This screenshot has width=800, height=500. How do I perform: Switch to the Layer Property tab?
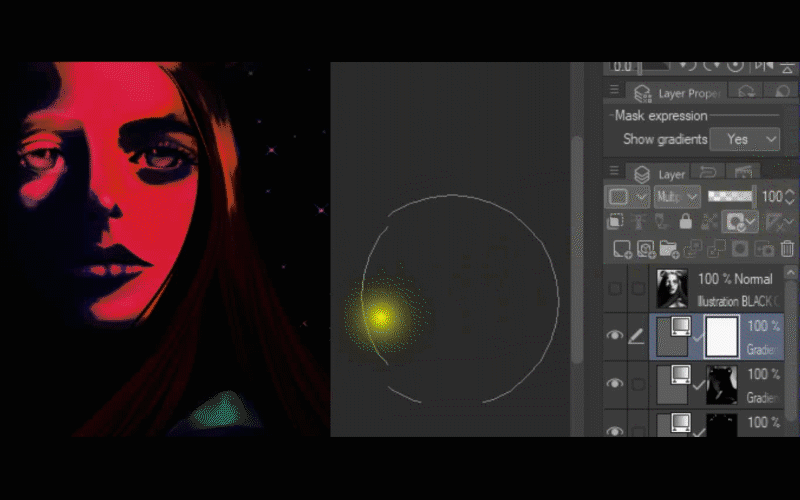coord(678,93)
